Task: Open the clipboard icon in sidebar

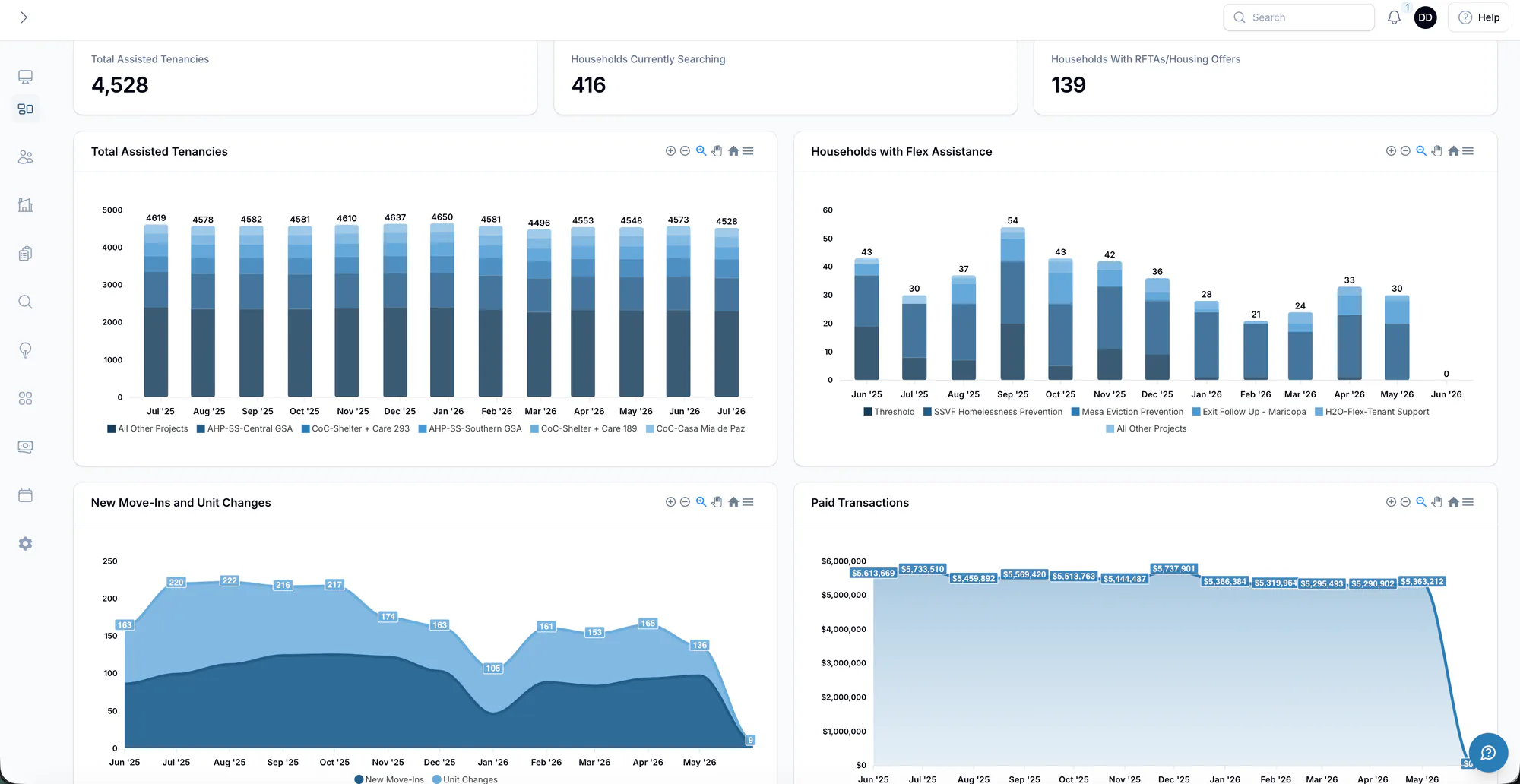Action: point(25,254)
